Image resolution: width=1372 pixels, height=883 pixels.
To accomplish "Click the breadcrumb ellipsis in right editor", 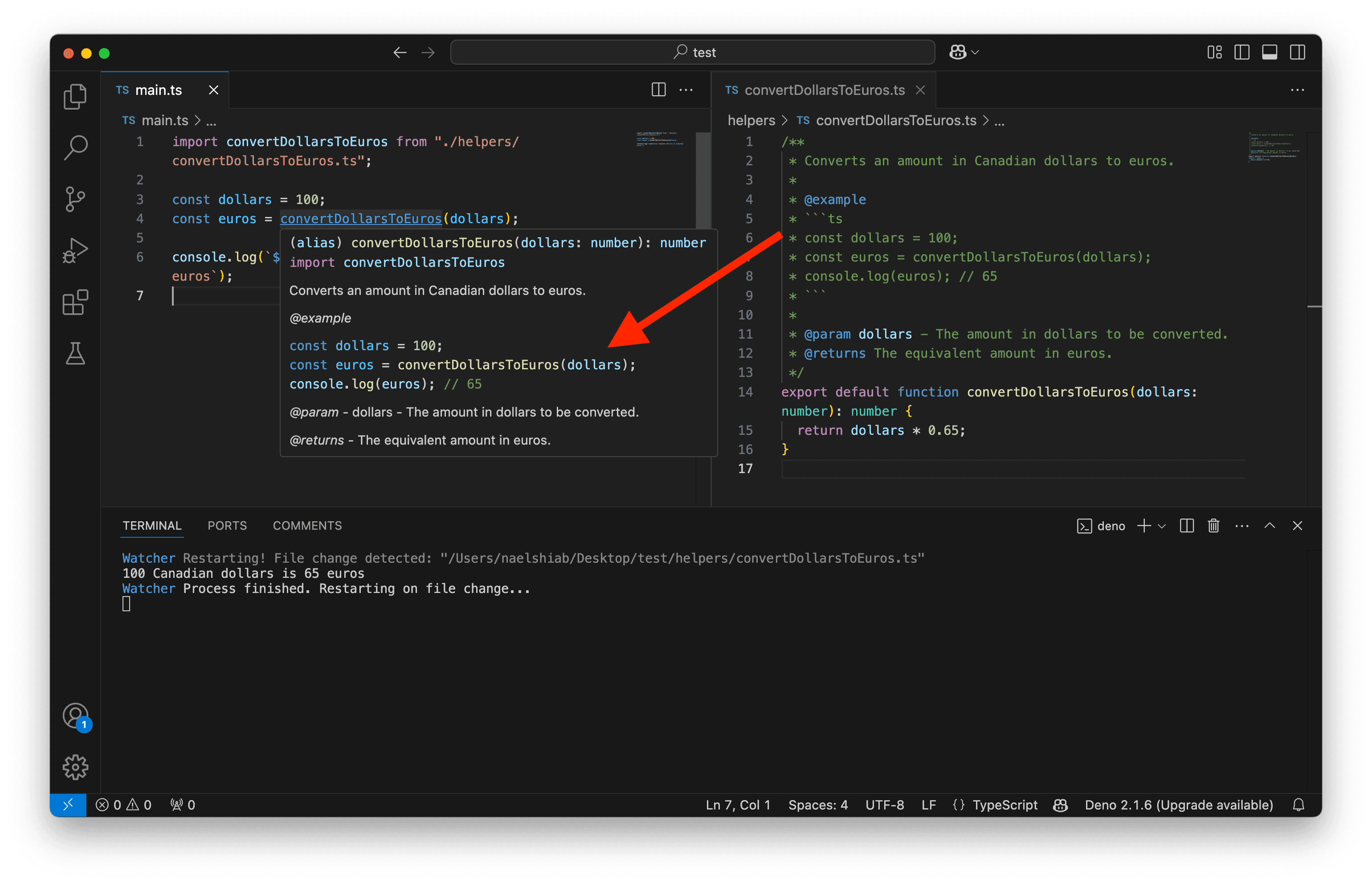I will (x=999, y=122).
